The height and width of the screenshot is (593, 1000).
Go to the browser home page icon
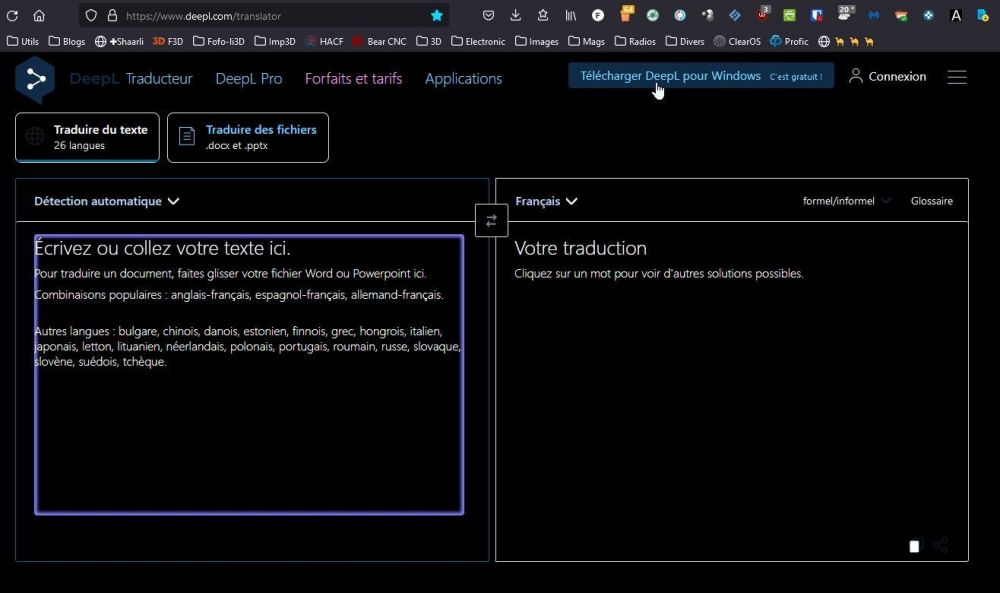[x=39, y=15]
